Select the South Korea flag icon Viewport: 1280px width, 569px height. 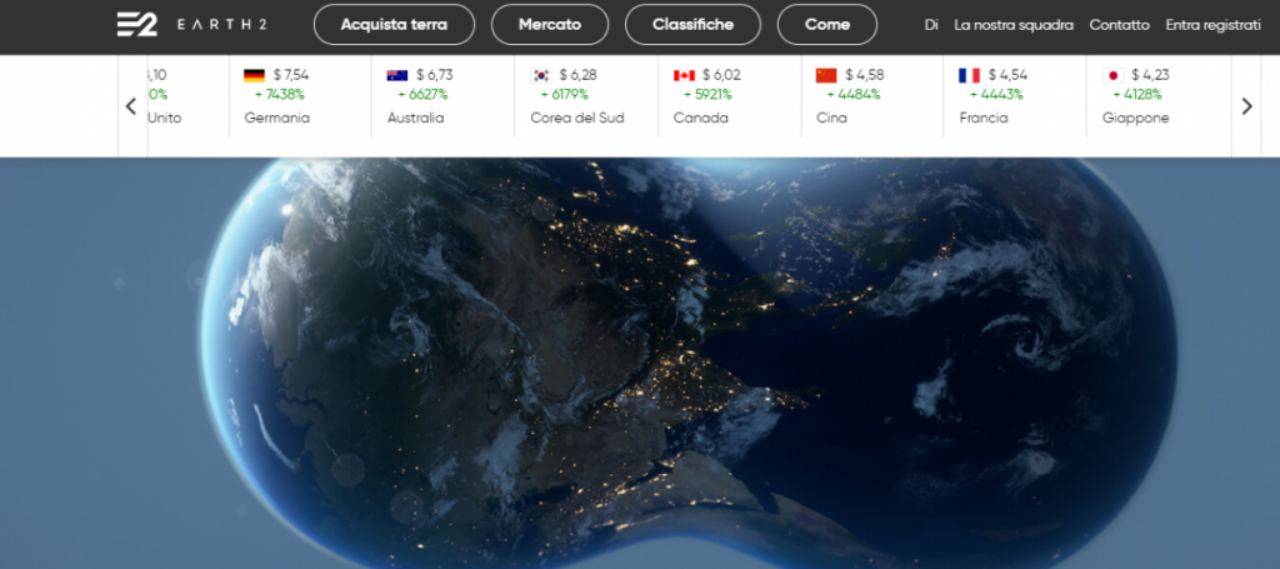pyautogui.click(x=541, y=75)
